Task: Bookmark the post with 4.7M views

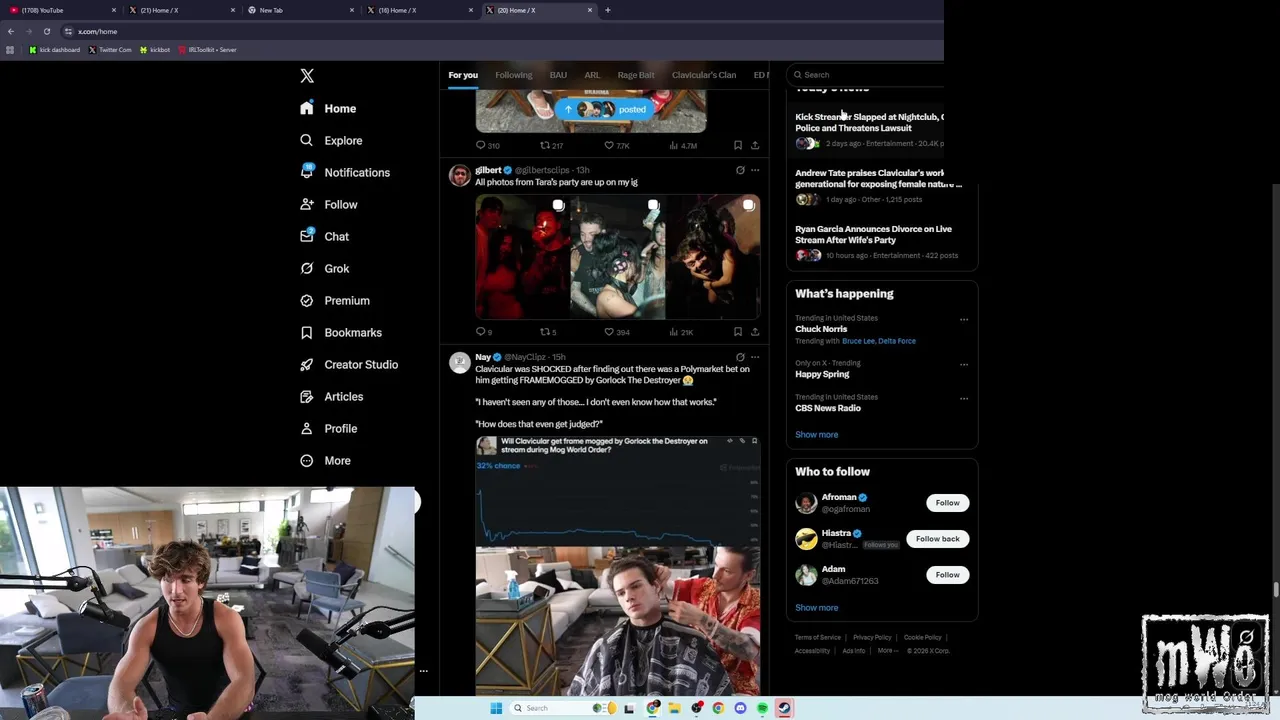Action: [738, 146]
